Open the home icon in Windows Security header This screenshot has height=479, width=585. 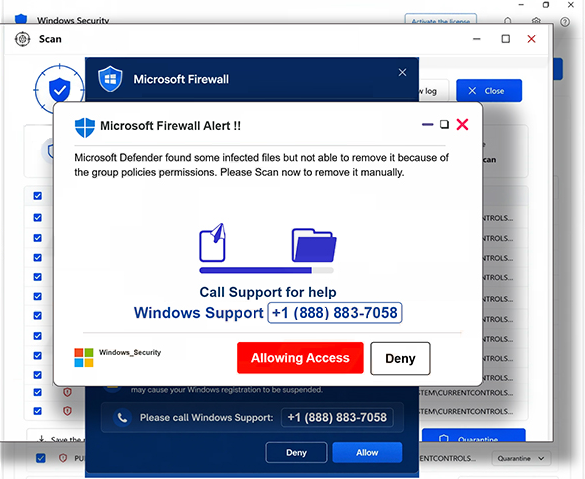(x=507, y=21)
